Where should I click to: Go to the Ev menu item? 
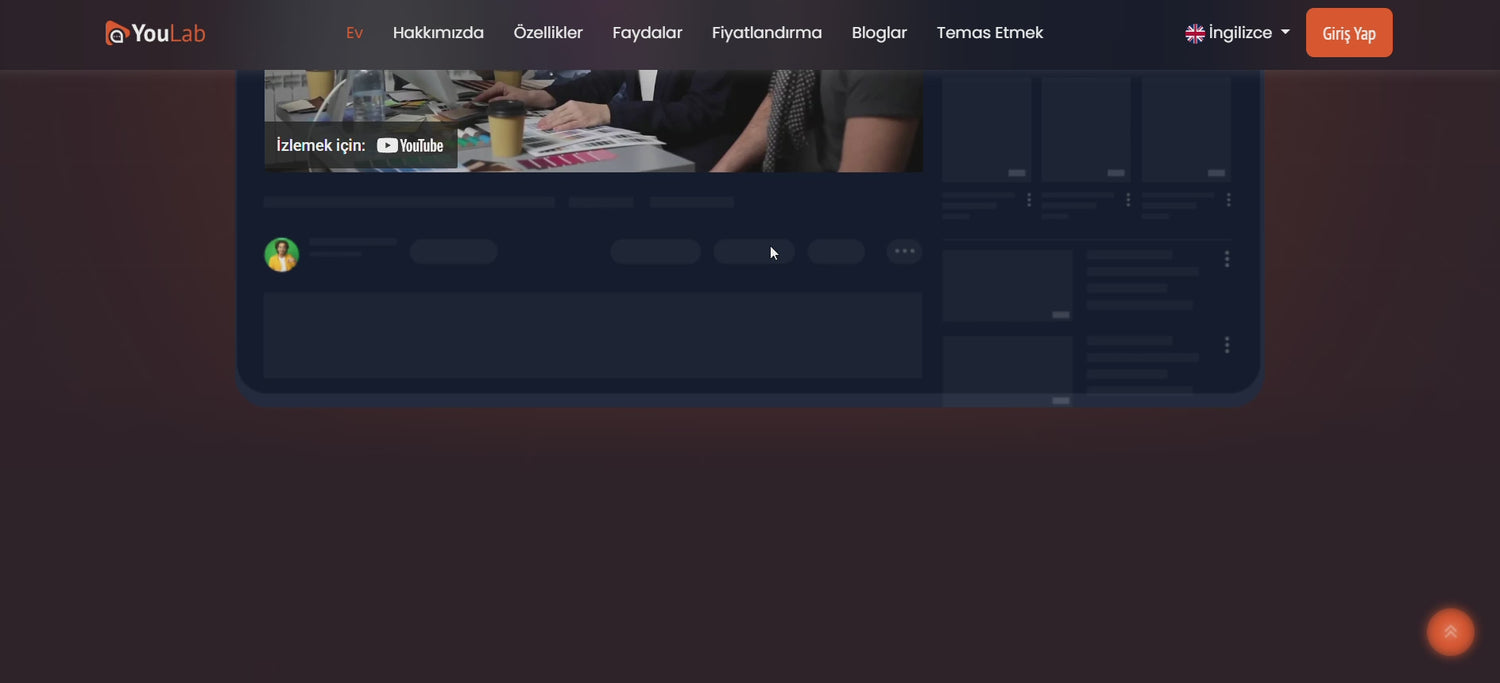pyautogui.click(x=354, y=33)
